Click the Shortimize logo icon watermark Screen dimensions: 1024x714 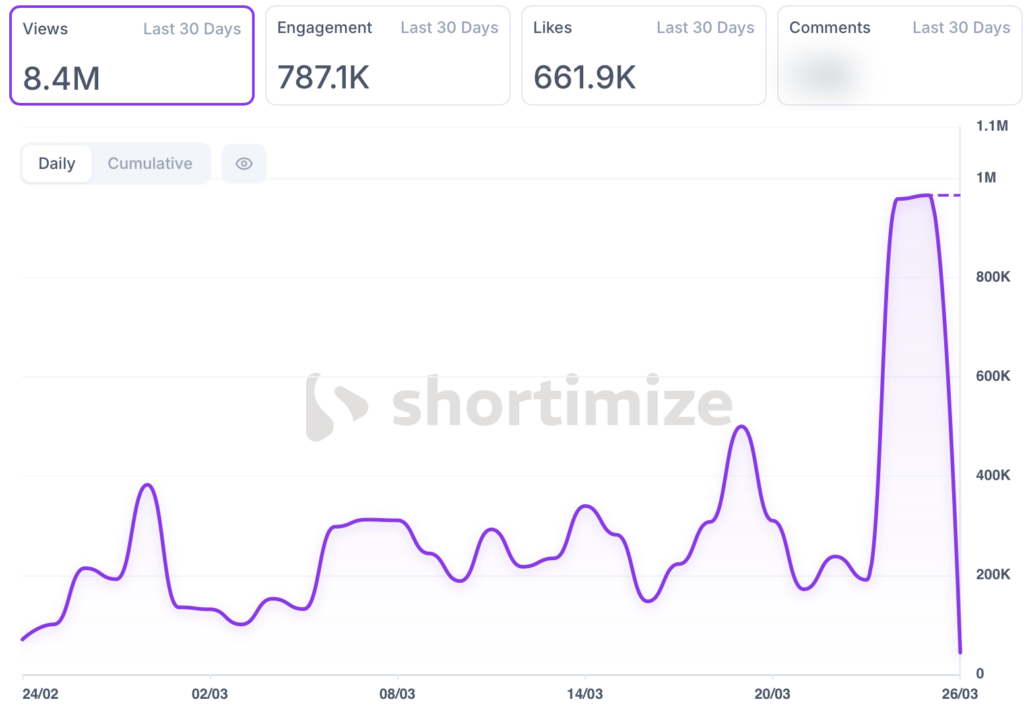(336, 407)
